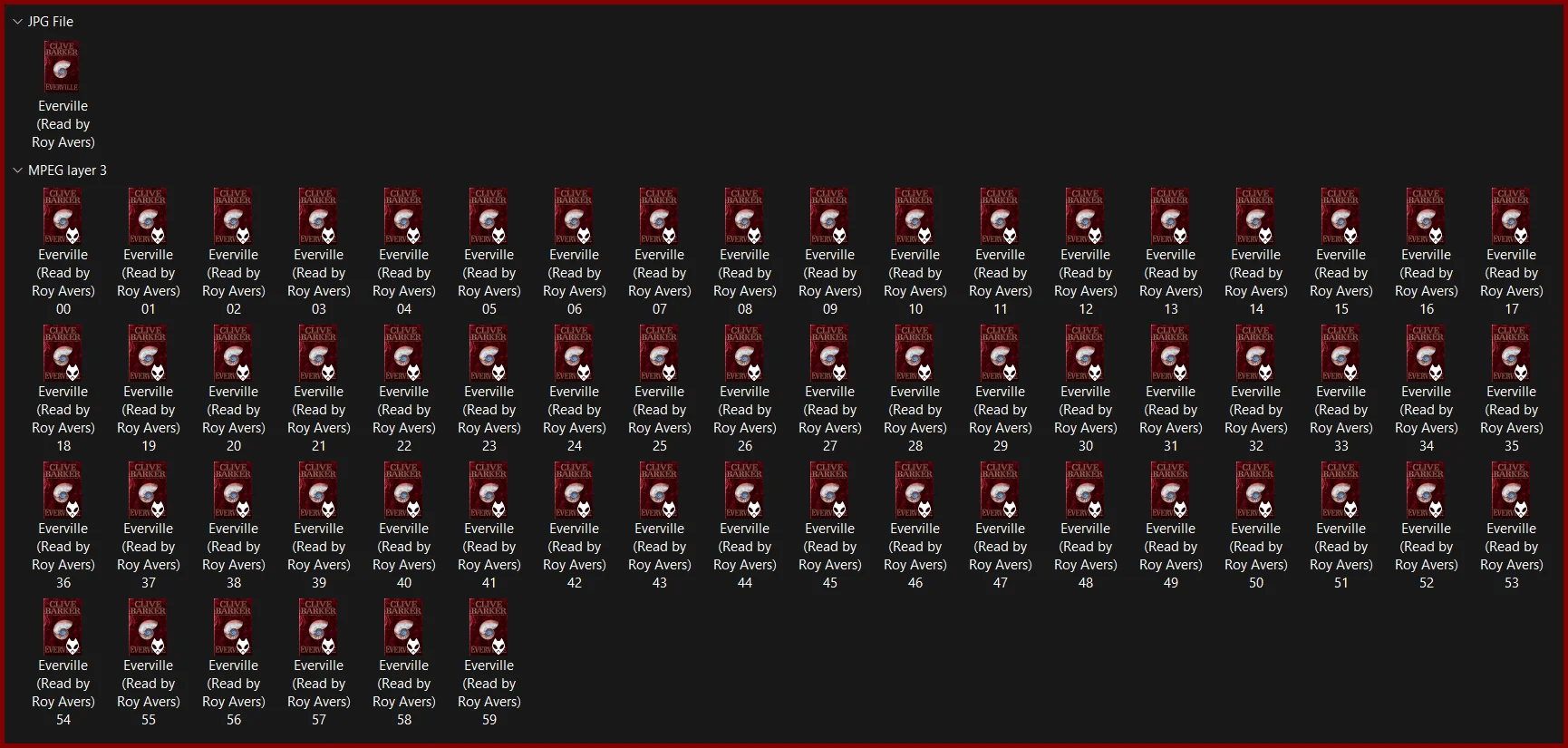Click the file name ending in 37
1568x748 pixels.
(148, 556)
